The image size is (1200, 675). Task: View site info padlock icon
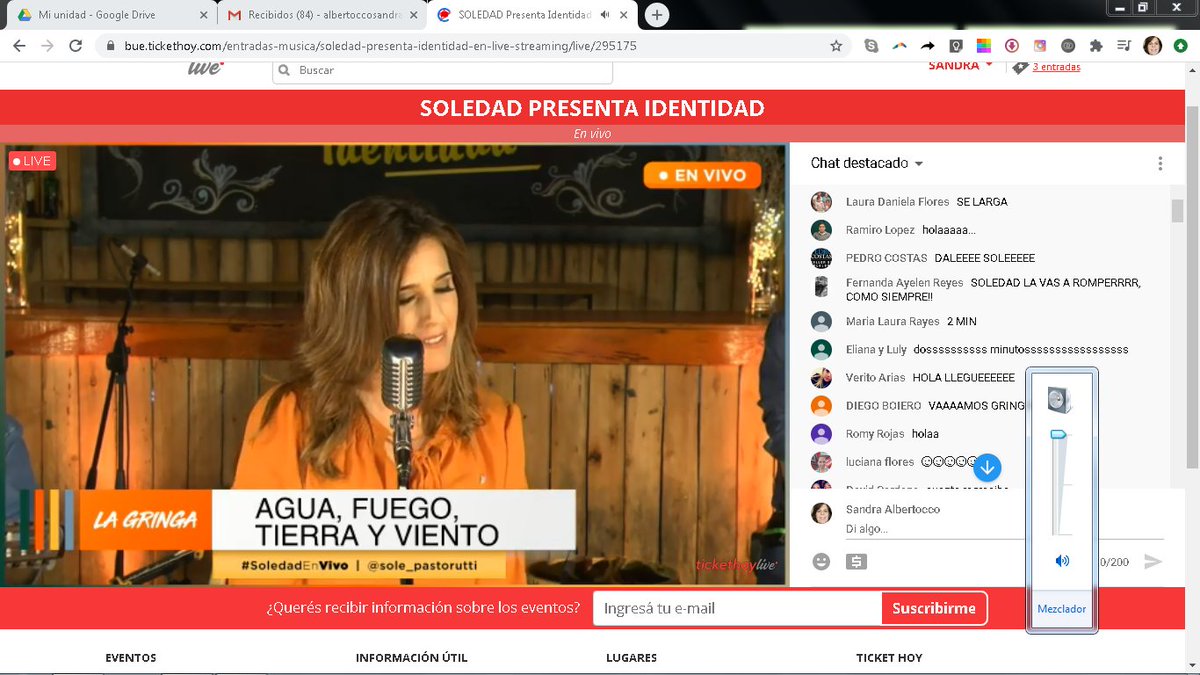[109, 46]
